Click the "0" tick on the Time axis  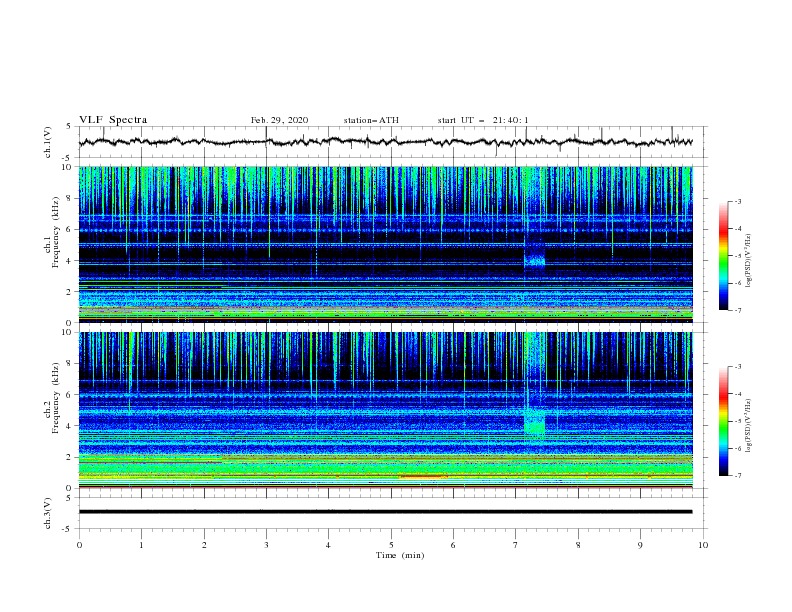pyautogui.click(x=79, y=545)
